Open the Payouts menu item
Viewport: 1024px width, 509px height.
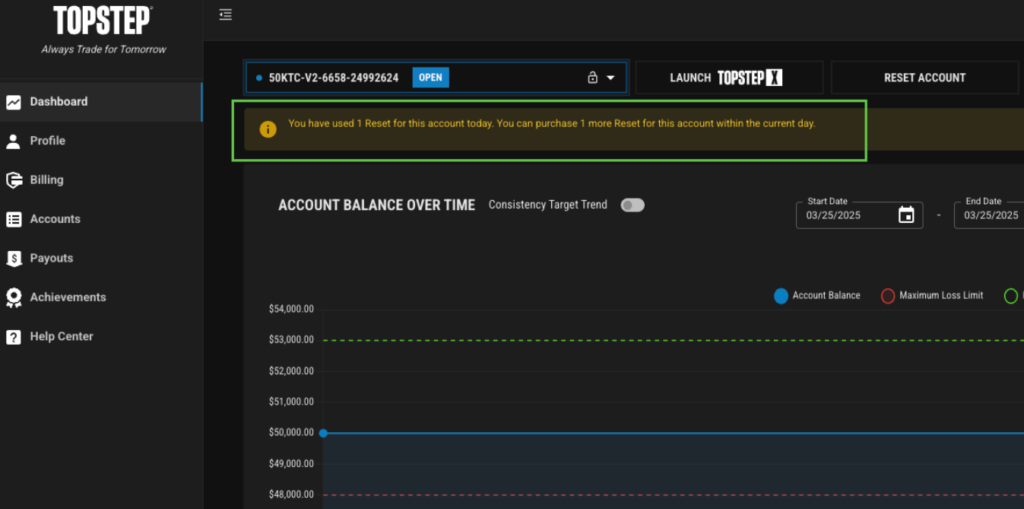coord(51,258)
